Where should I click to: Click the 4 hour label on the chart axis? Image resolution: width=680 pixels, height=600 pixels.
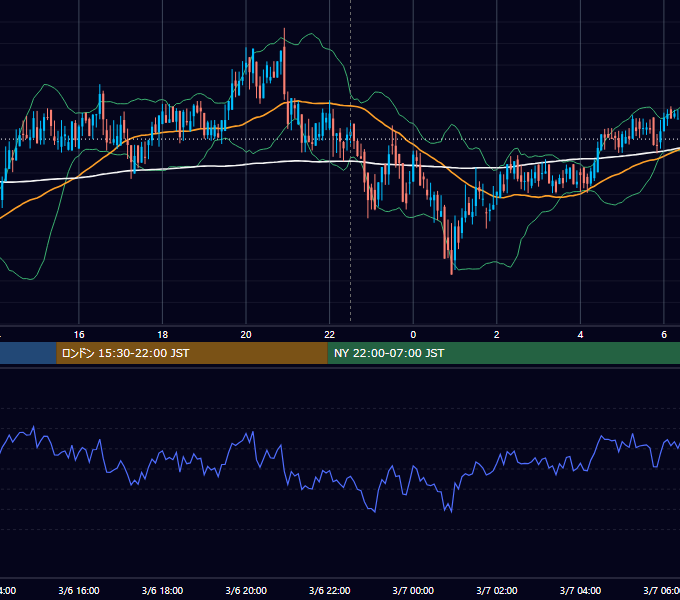click(x=580, y=335)
